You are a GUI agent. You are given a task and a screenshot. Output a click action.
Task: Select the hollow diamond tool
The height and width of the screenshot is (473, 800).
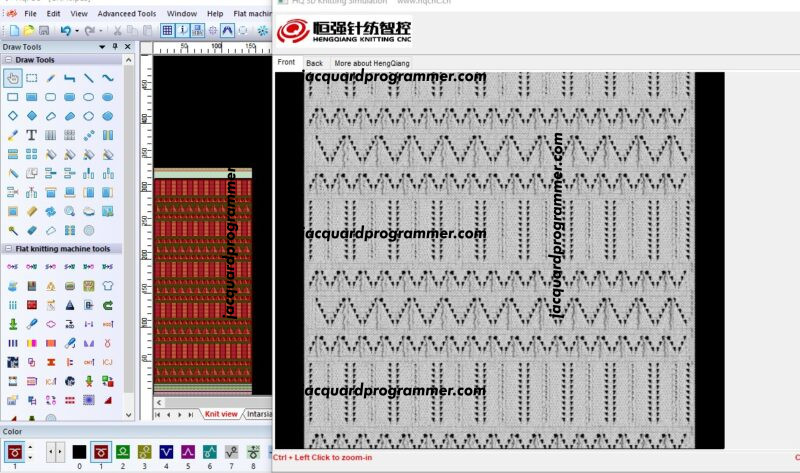coord(13,116)
